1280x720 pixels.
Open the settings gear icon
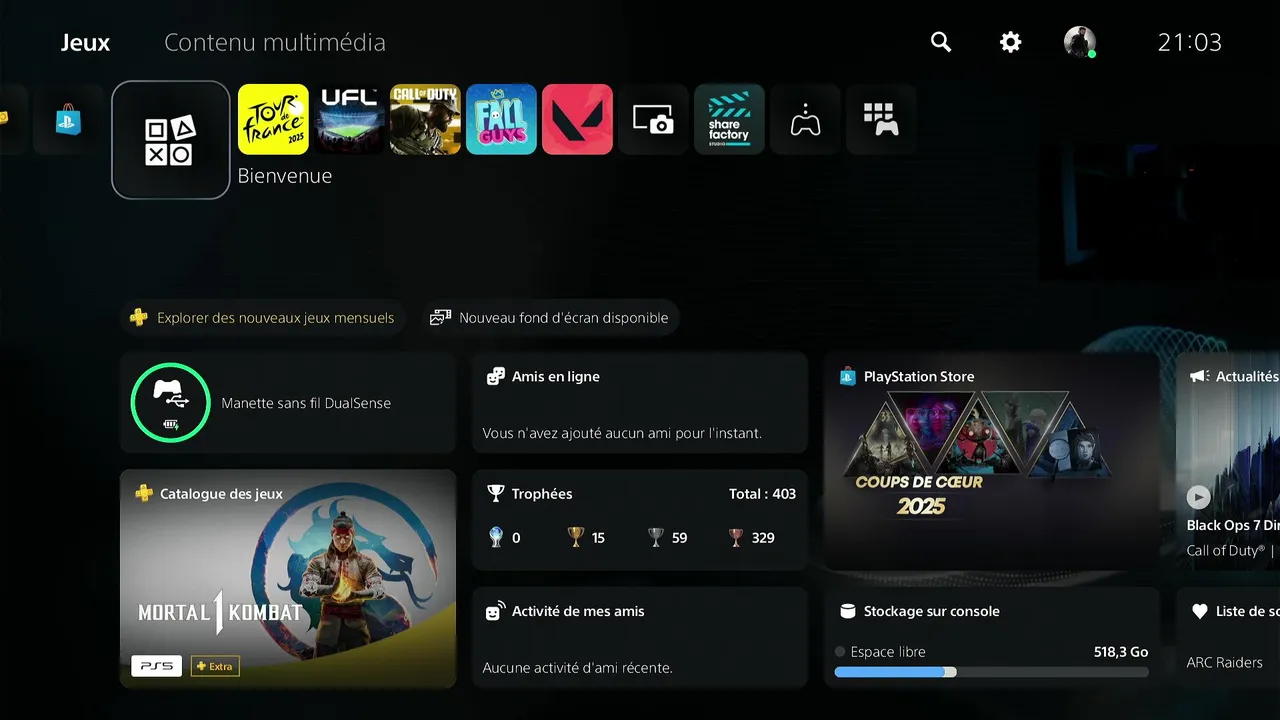(x=1011, y=42)
